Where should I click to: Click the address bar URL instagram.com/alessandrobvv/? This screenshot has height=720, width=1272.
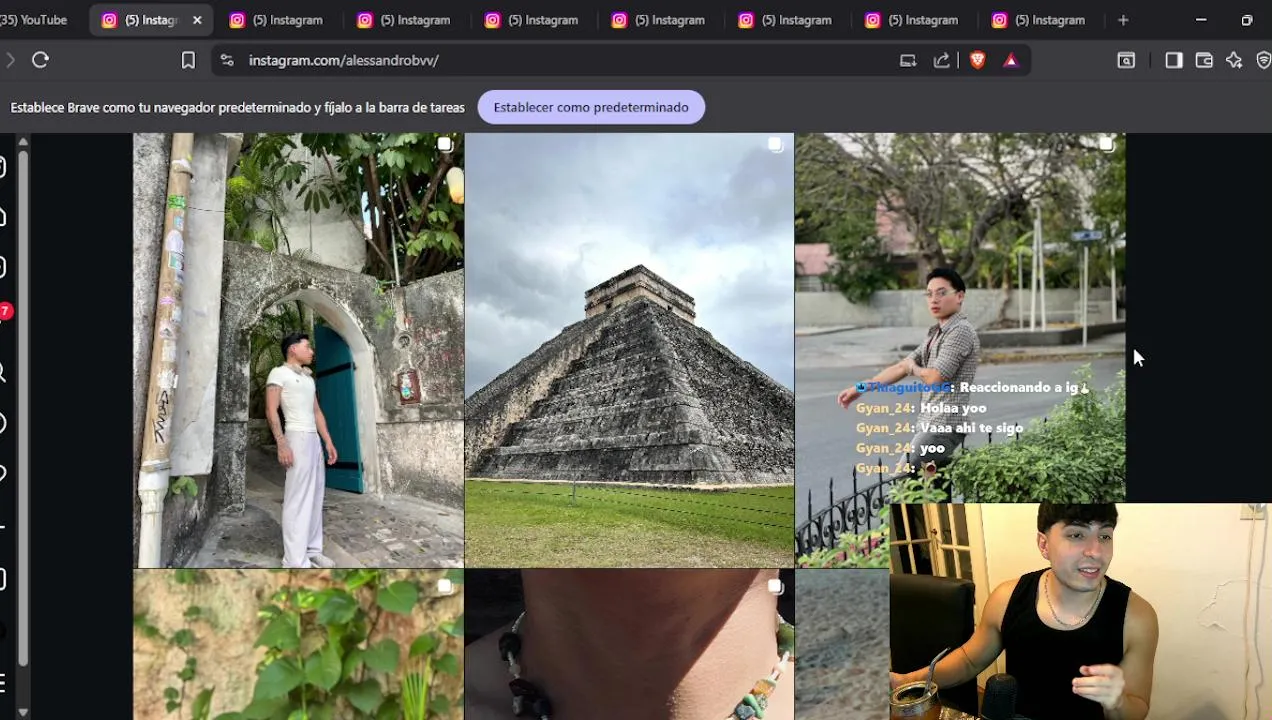click(344, 60)
